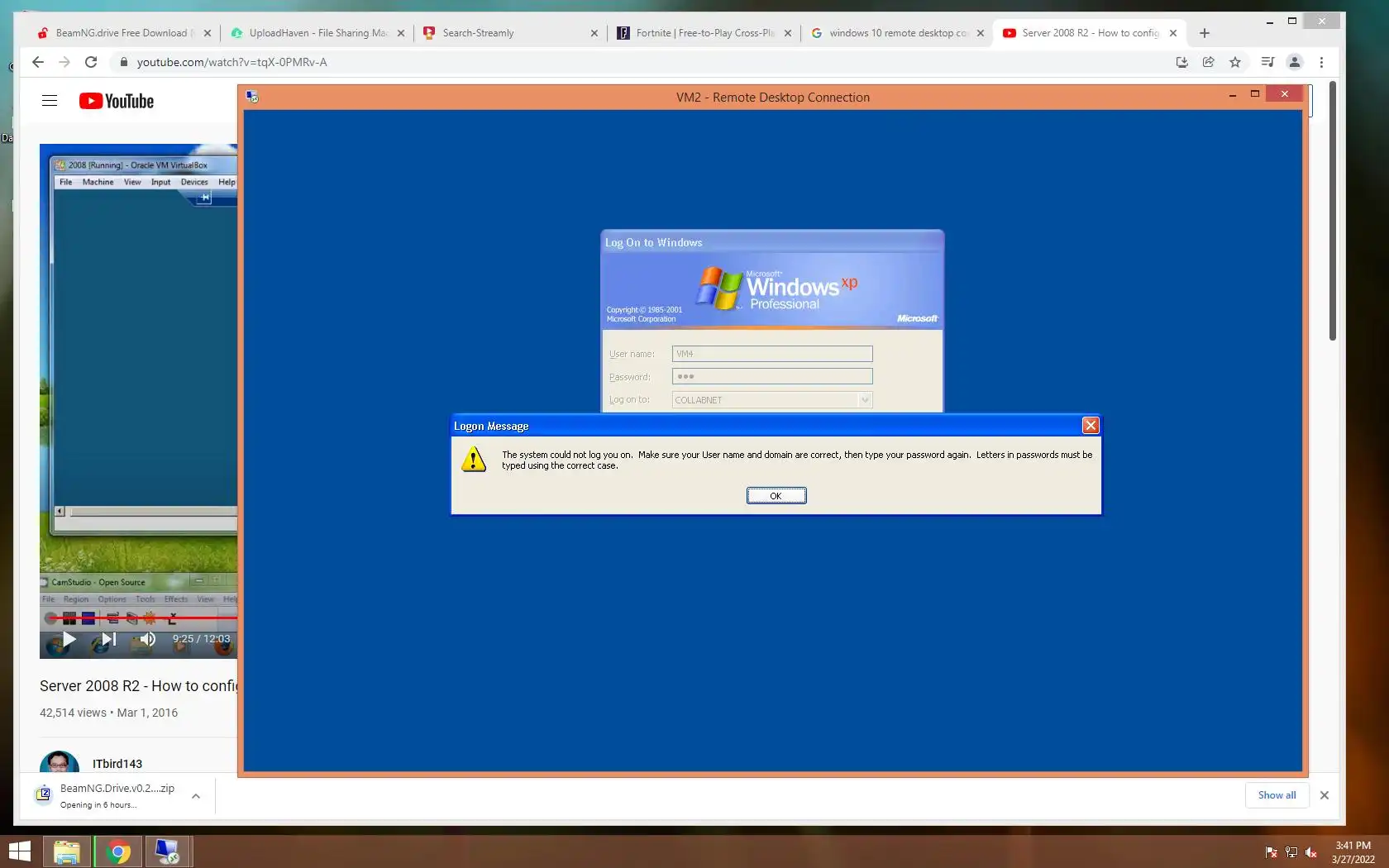Screen dimensions: 1389x868
Task: Open File Explorer from the taskbar
Action: pyautogui.click(x=67, y=851)
